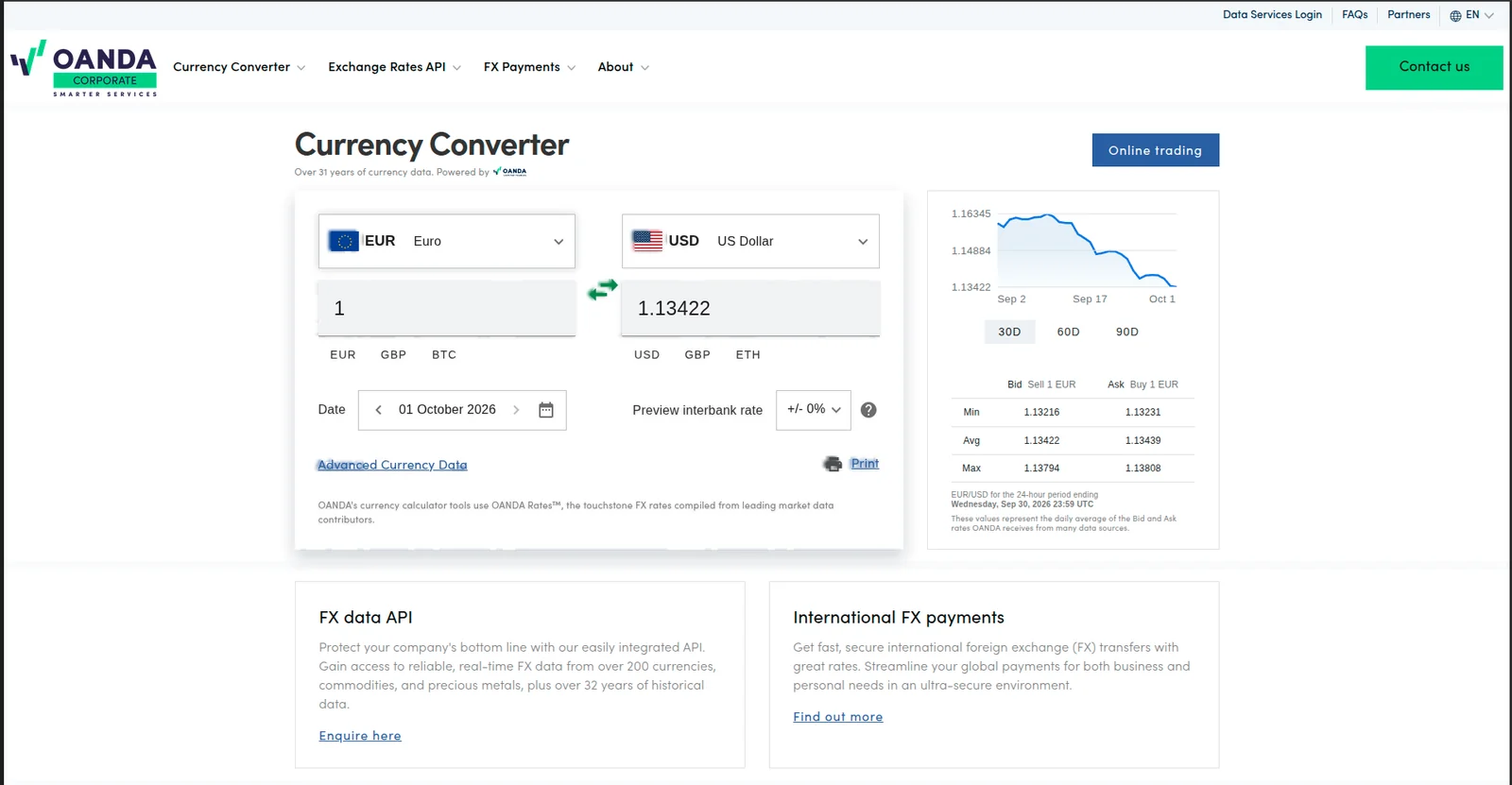1512x785 pixels.
Task: Expand the +/- 0% interbank rate dropdown
Action: pos(814,410)
